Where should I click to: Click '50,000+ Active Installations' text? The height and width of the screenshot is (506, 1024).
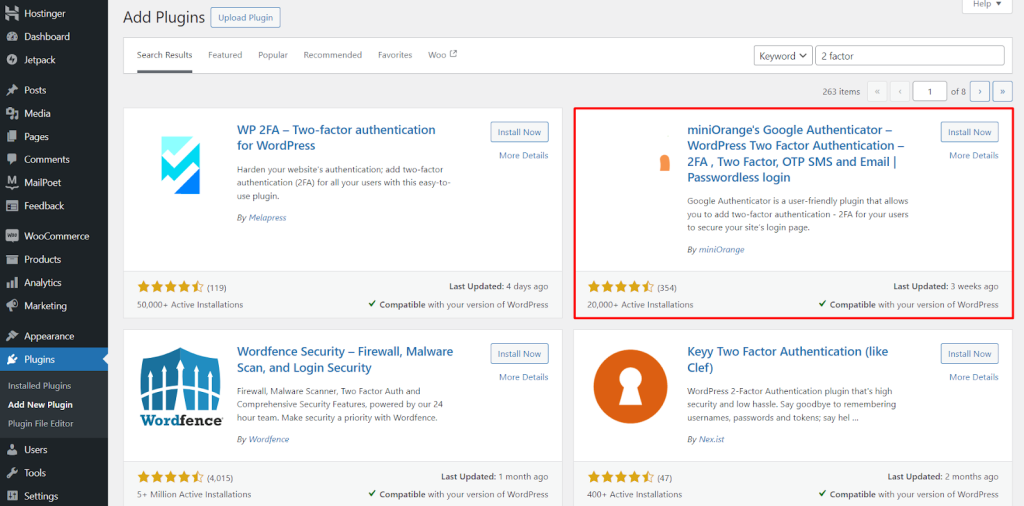tap(190, 304)
